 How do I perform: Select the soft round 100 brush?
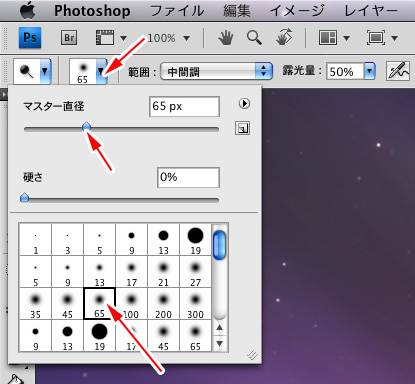131,304
